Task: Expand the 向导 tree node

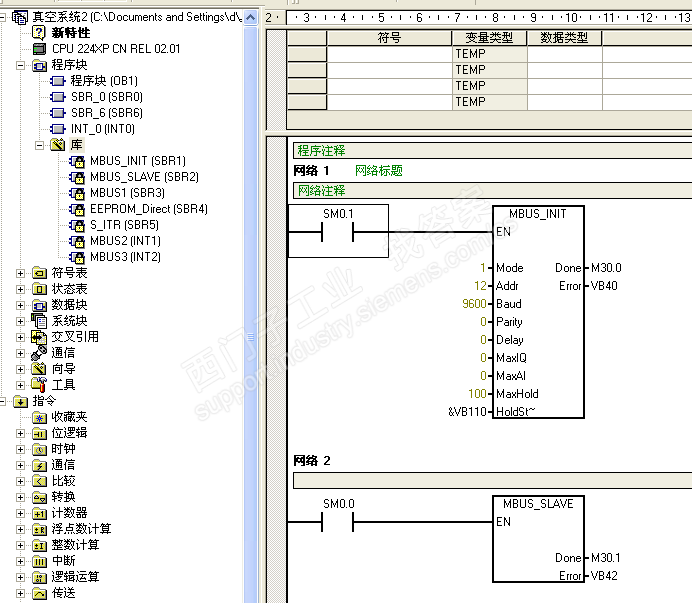Action: [20, 369]
